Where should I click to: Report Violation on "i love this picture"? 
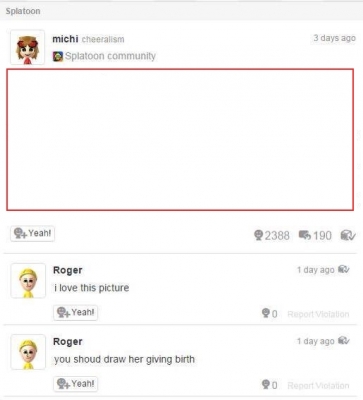coord(318,314)
